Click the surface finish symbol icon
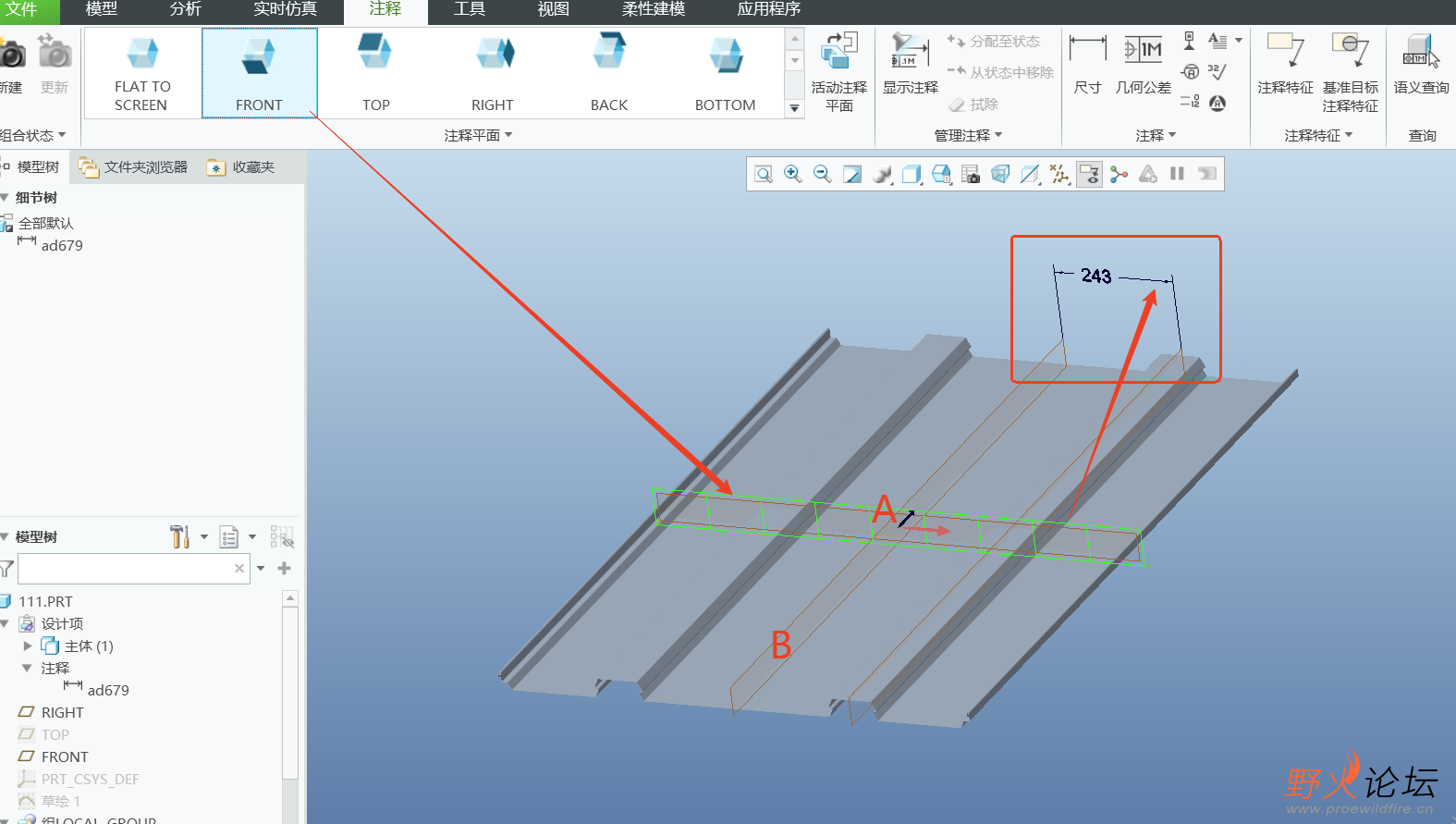 click(1217, 71)
